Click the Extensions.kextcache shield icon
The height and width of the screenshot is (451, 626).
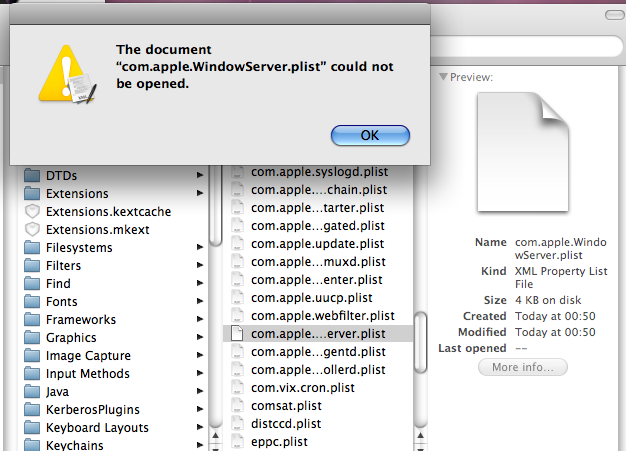[32, 211]
